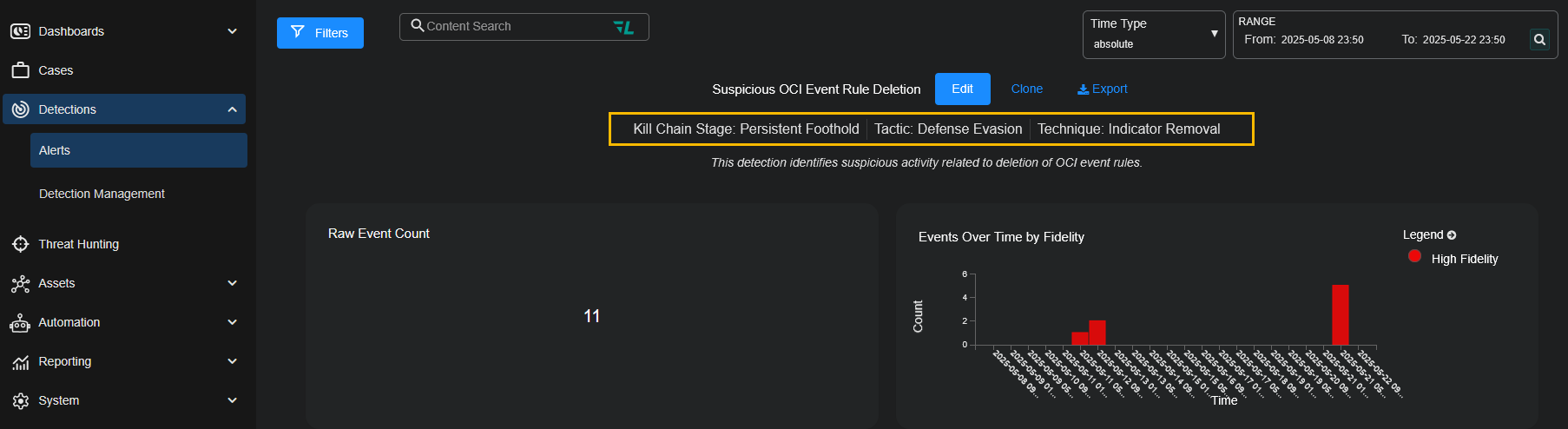1568x429 pixels.
Task: Open the Time Type dropdown
Action: (1153, 35)
